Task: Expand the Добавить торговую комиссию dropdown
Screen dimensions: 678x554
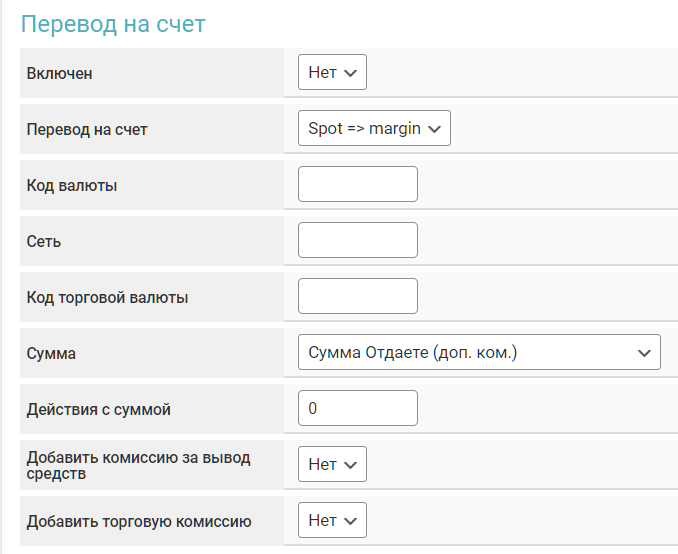Action: (x=332, y=520)
